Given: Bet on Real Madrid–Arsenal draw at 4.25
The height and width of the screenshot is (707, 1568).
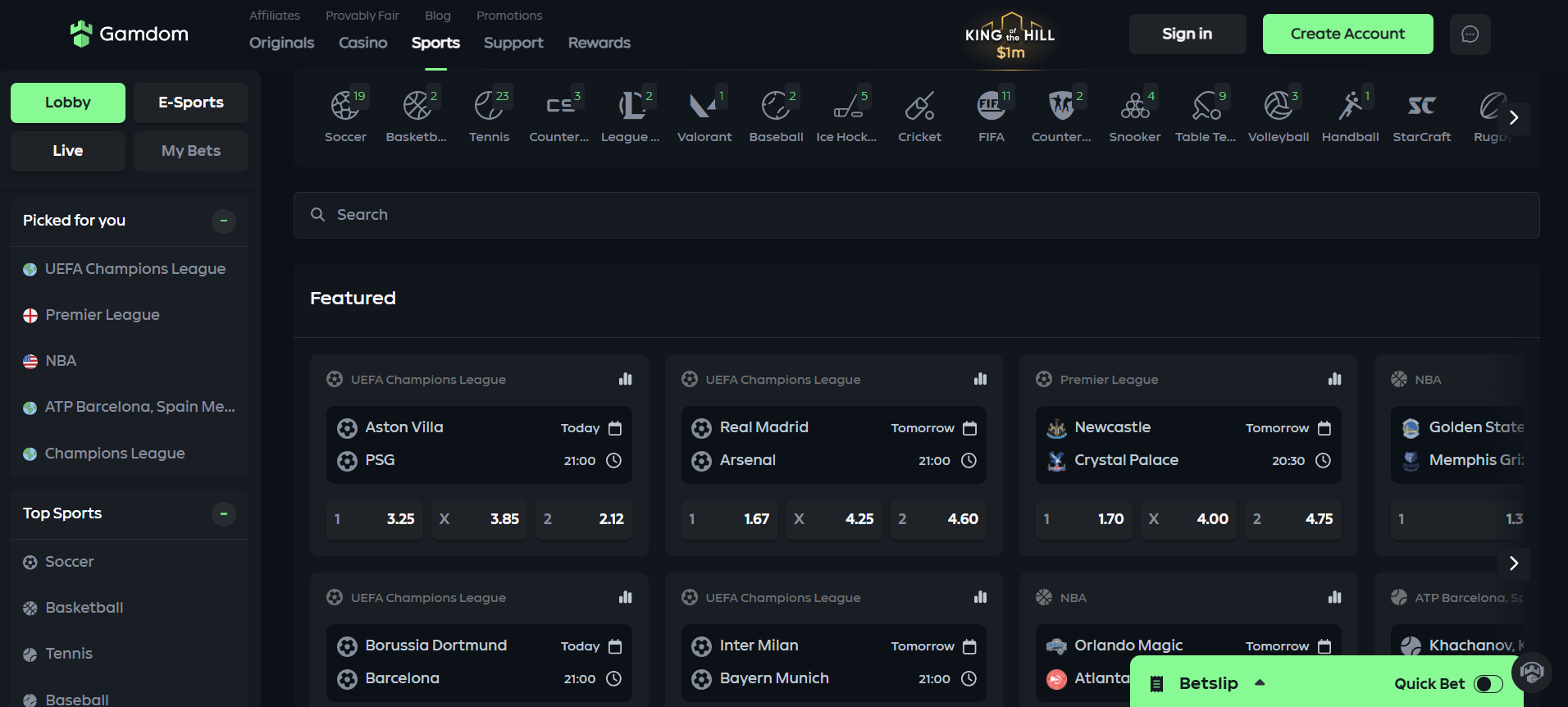Looking at the screenshot, I should (834, 519).
